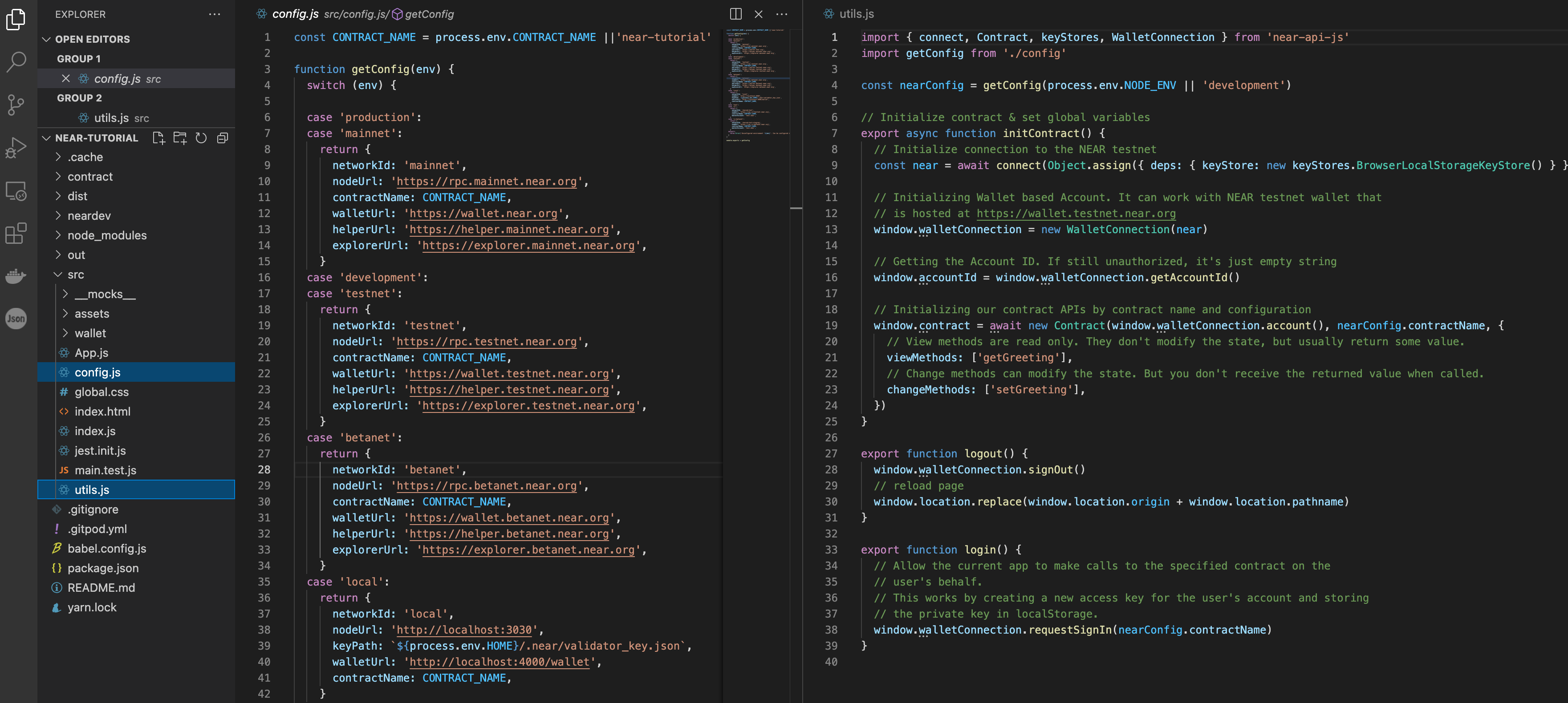Open the Source Control view

coord(16,105)
